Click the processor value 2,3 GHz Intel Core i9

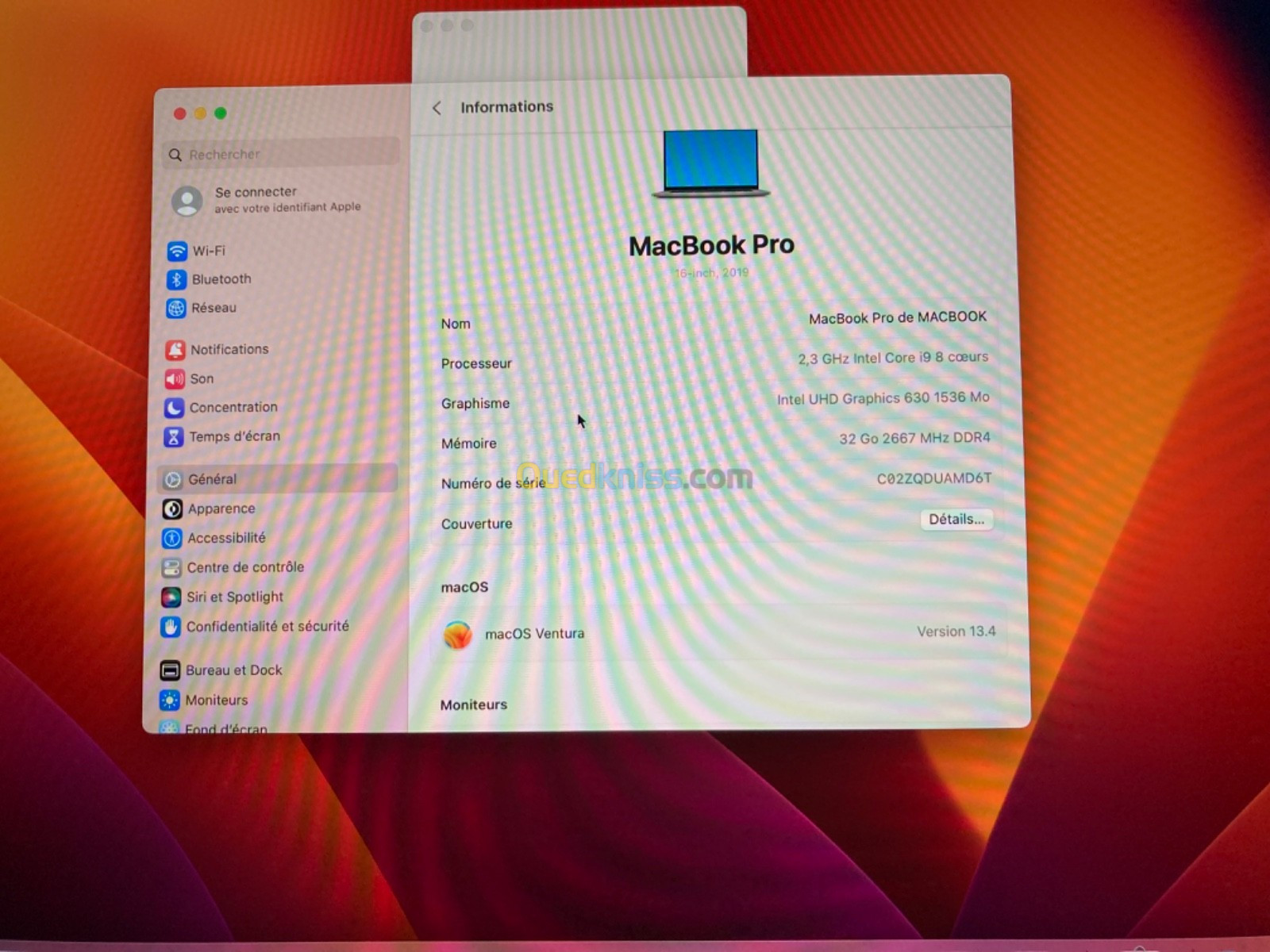(x=893, y=358)
